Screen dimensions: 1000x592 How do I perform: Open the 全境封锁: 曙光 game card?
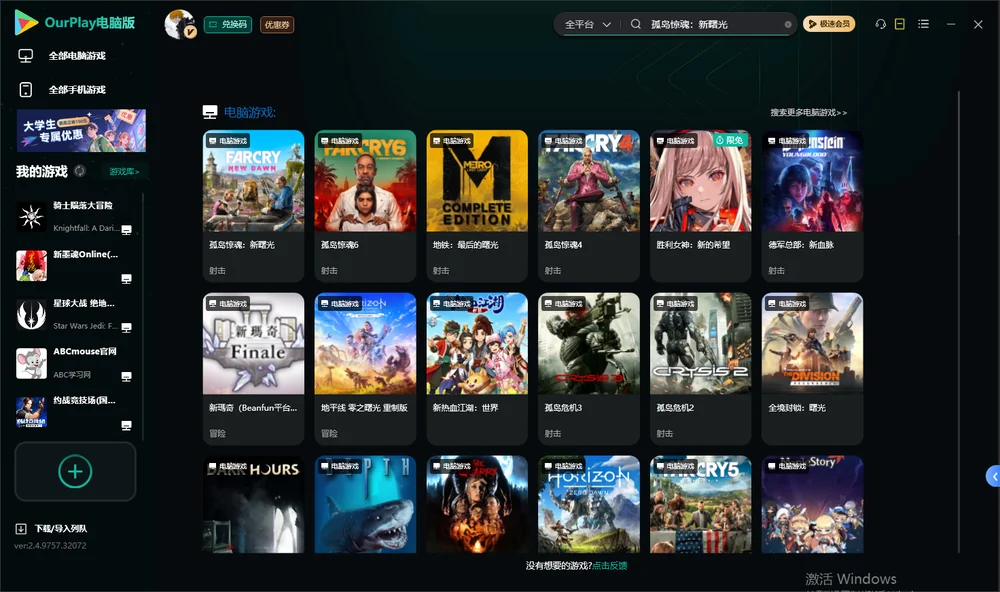pos(812,368)
